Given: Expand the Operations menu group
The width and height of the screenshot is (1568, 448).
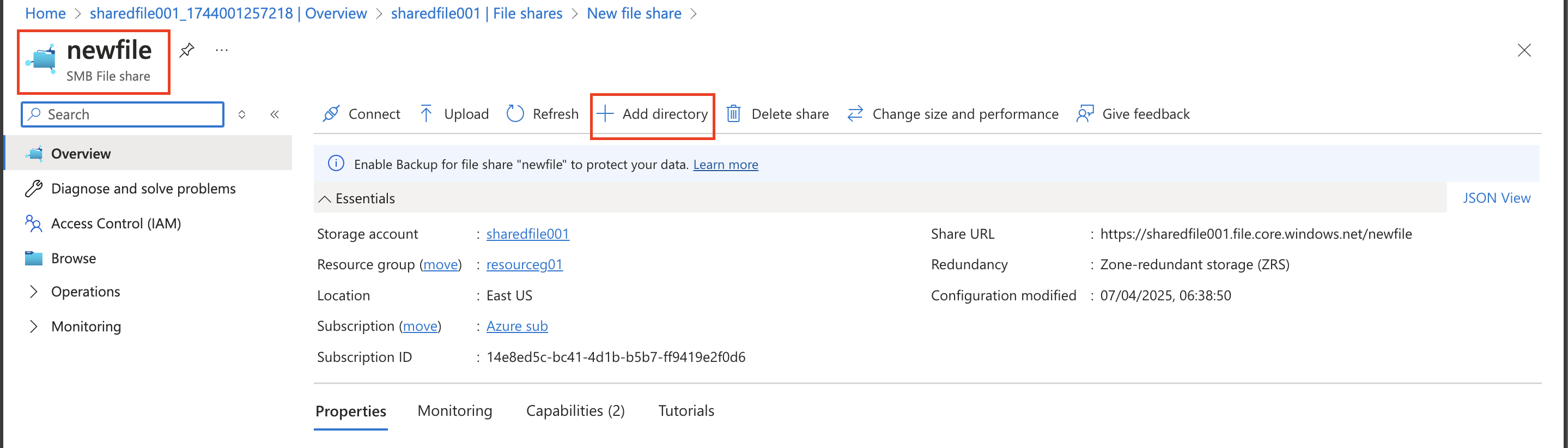Looking at the screenshot, I should pos(33,292).
